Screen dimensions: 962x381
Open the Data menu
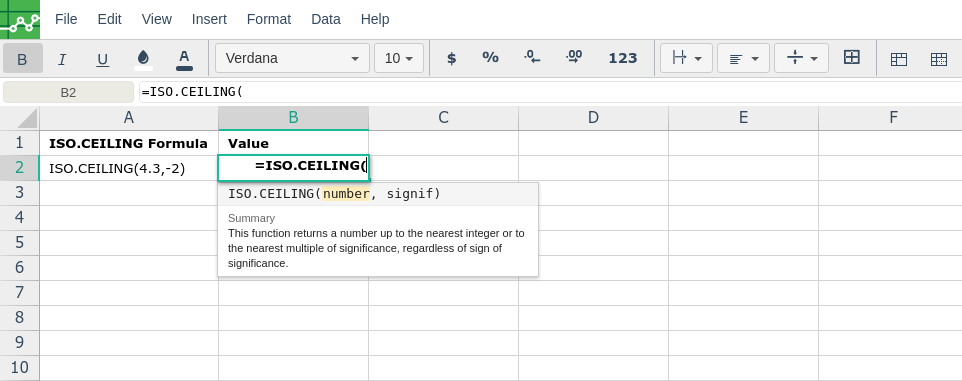click(x=326, y=19)
